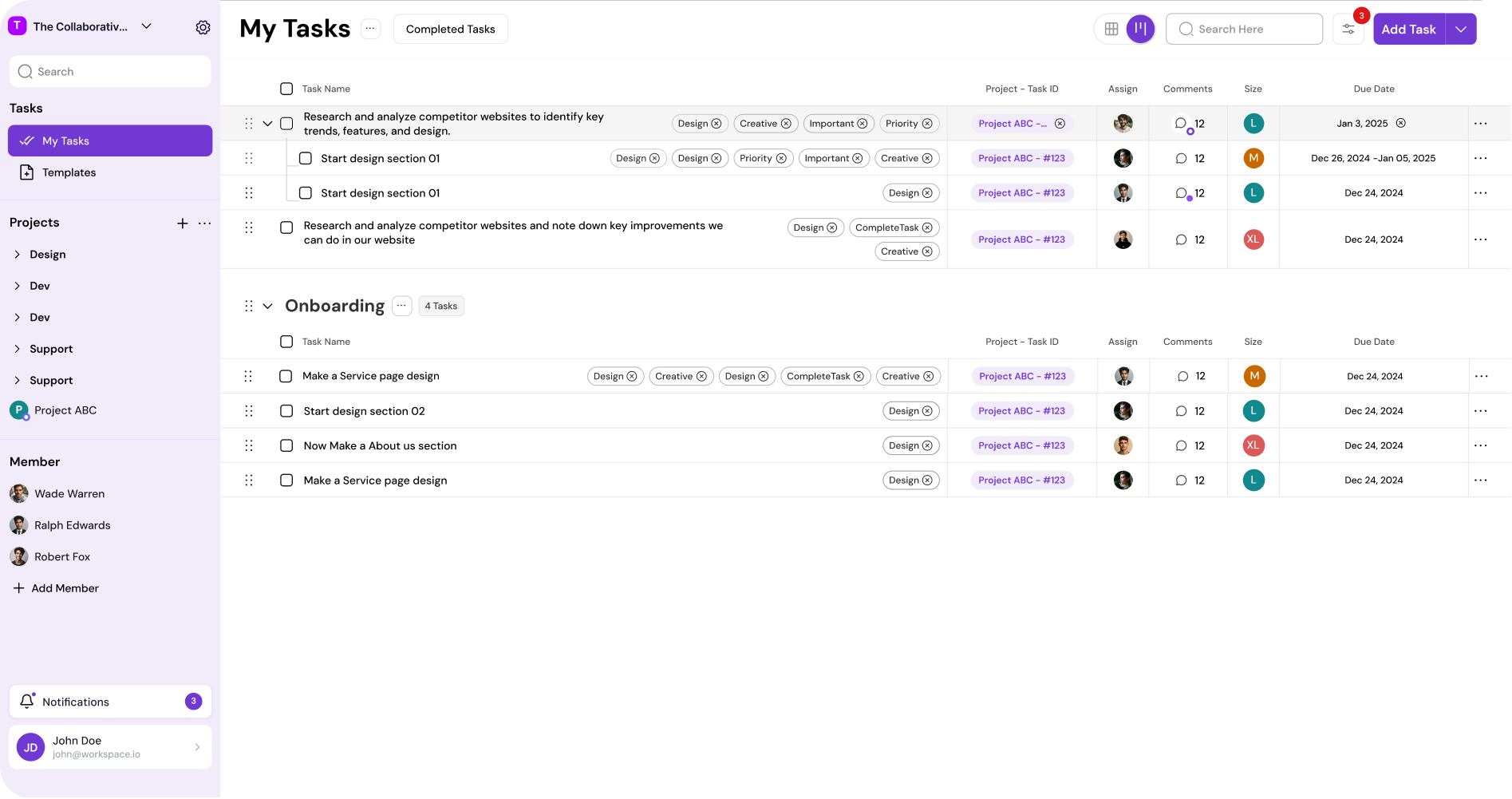Click the Search Here field

(1244, 30)
